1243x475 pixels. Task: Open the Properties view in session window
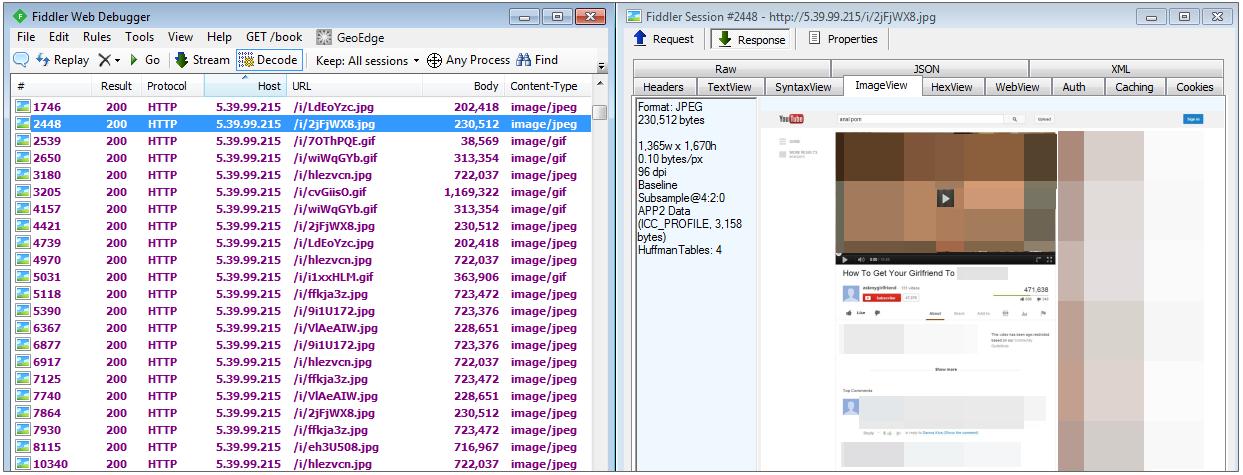click(843, 39)
